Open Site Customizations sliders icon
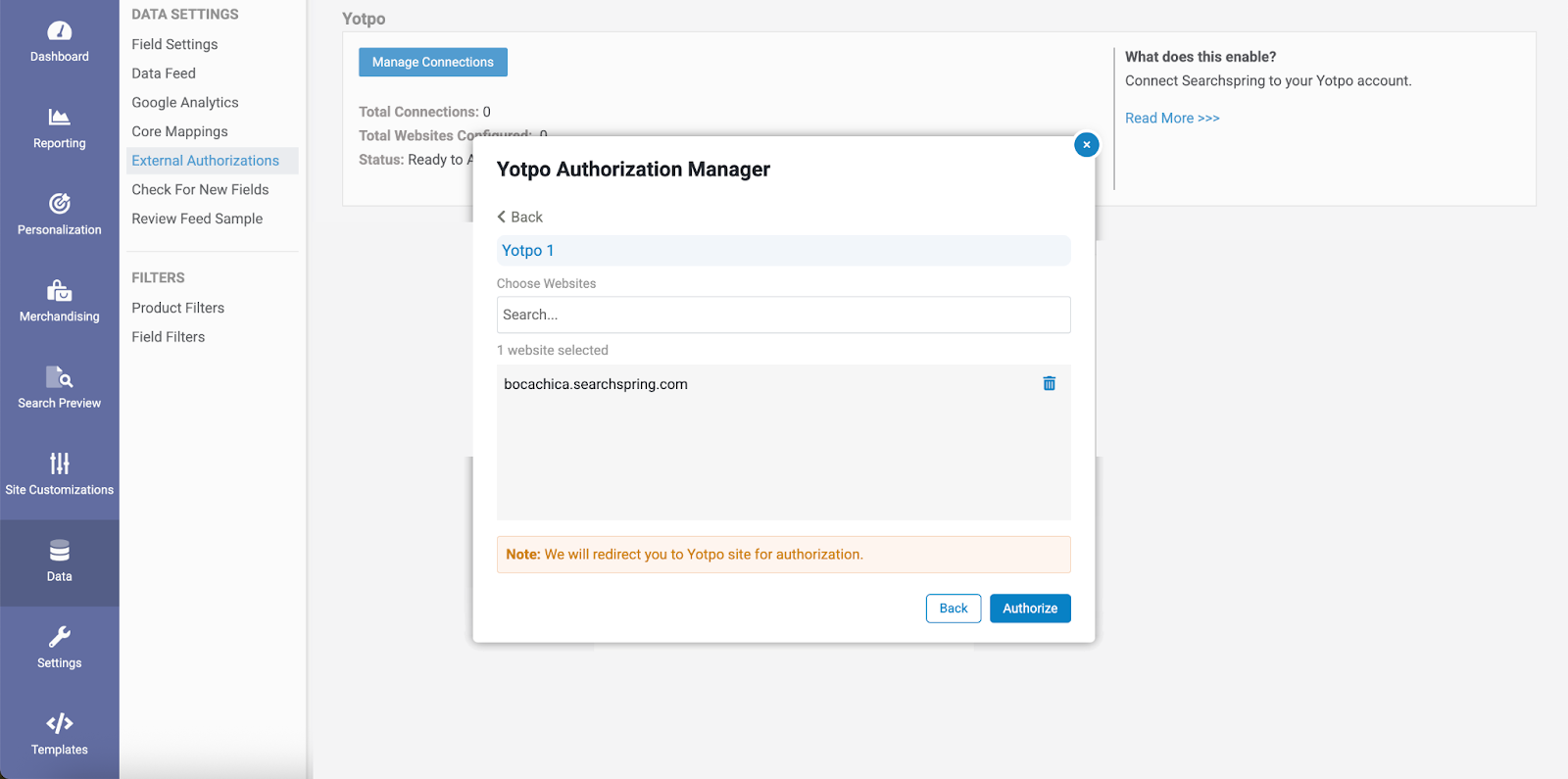Viewport: 1568px width, 779px height. (x=59, y=463)
